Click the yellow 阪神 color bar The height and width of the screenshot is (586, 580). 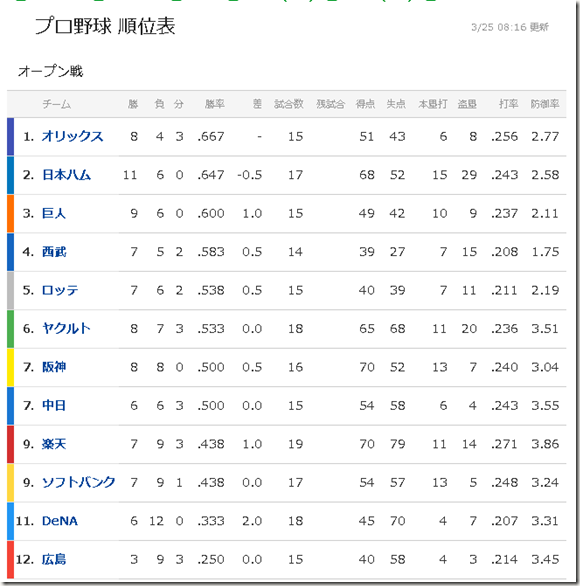click(x=10, y=367)
